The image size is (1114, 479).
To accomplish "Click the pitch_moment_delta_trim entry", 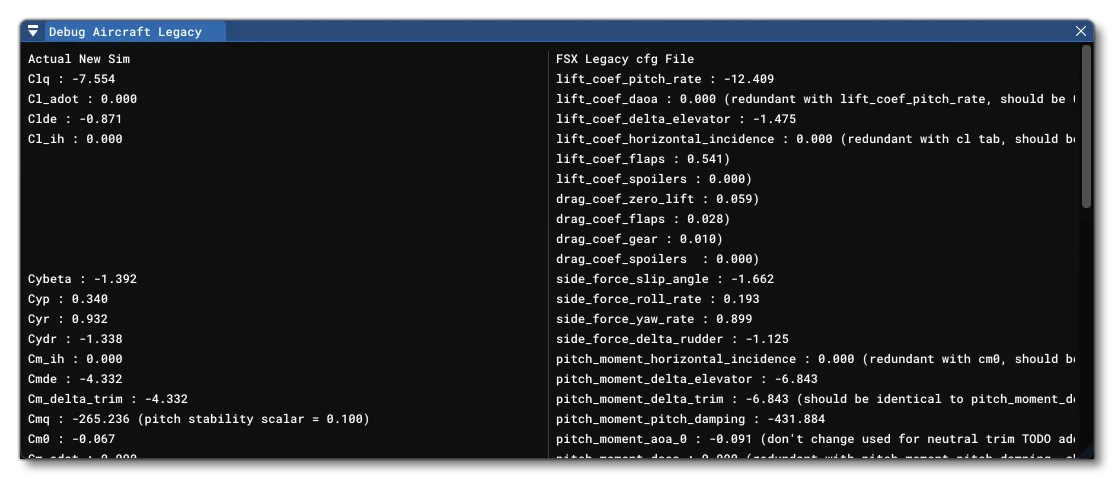I will click(x=815, y=399).
